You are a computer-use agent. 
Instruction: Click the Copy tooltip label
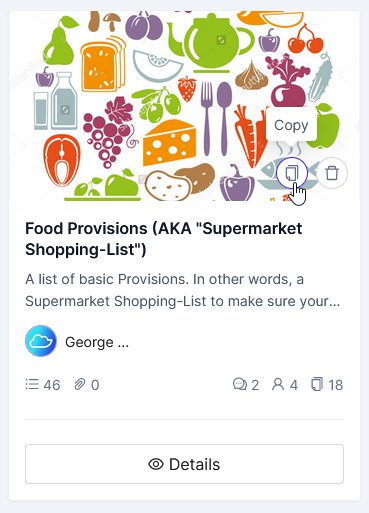pyautogui.click(x=291, y=125)
